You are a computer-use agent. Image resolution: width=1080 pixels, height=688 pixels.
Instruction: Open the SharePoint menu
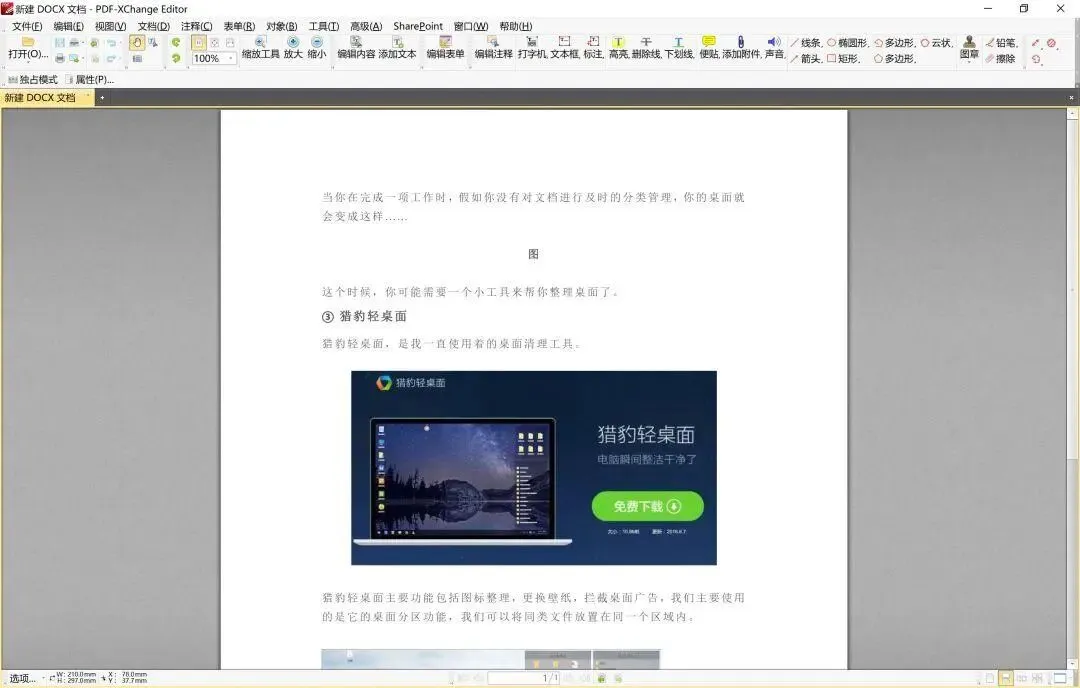[418, 26]
